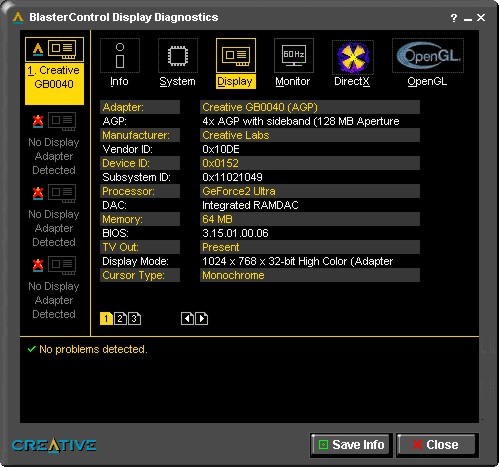Select adapter value Creative GB0040 (AGP)
499x467 pixels.
(x=310, y=107)
